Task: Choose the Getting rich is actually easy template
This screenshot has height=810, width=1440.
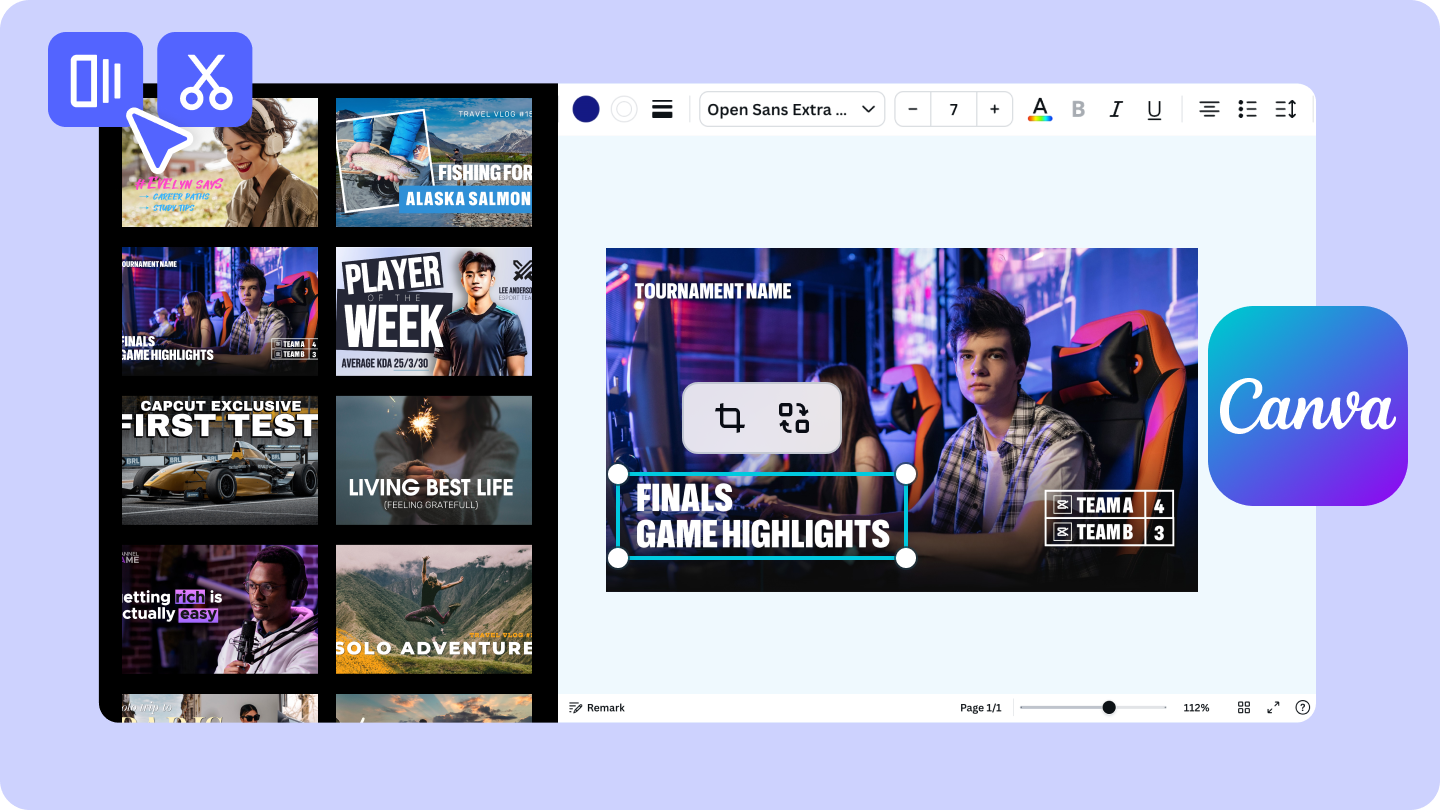Action: (220, 609)
